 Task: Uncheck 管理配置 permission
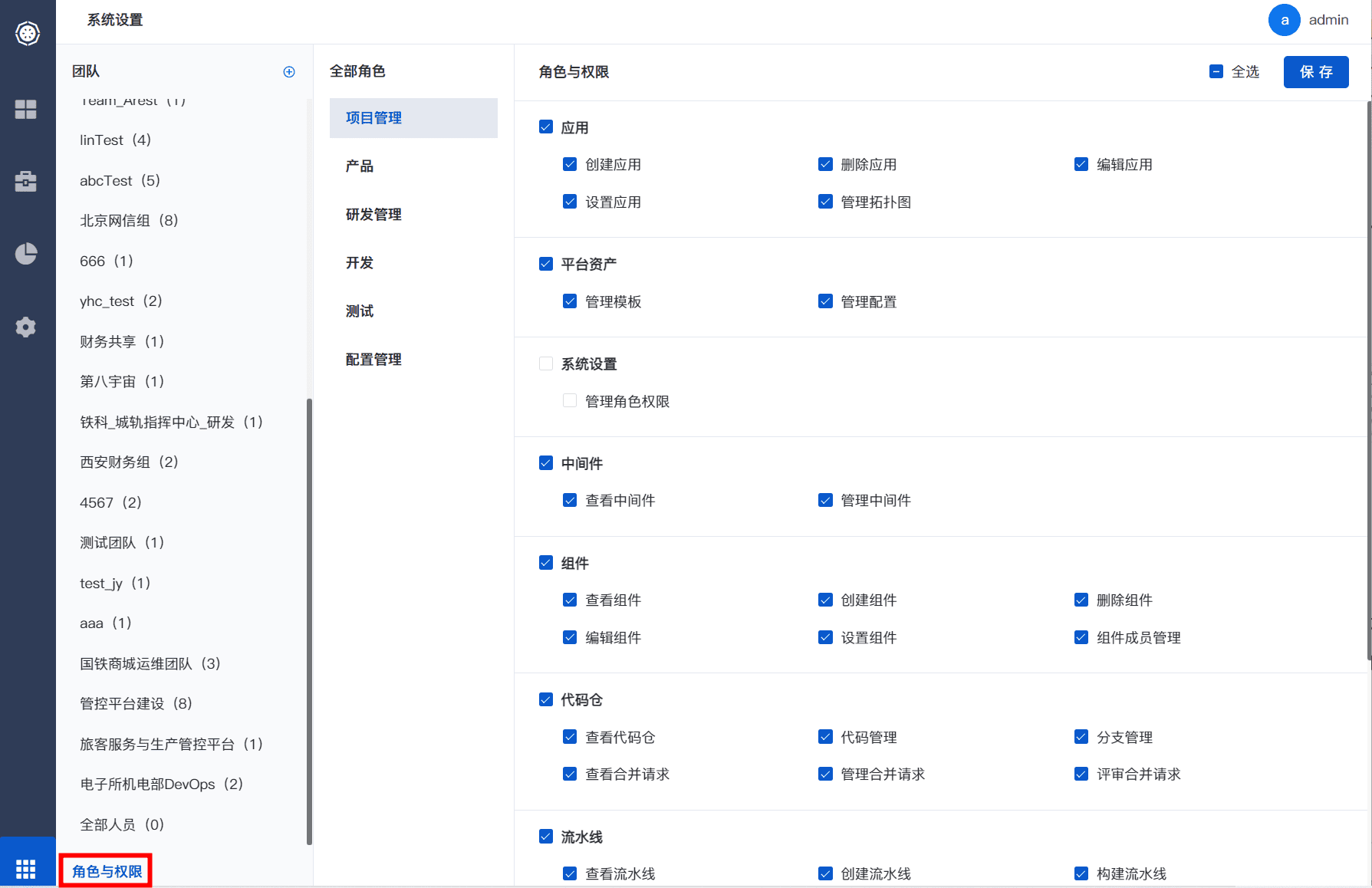click(x=825, y=301)
